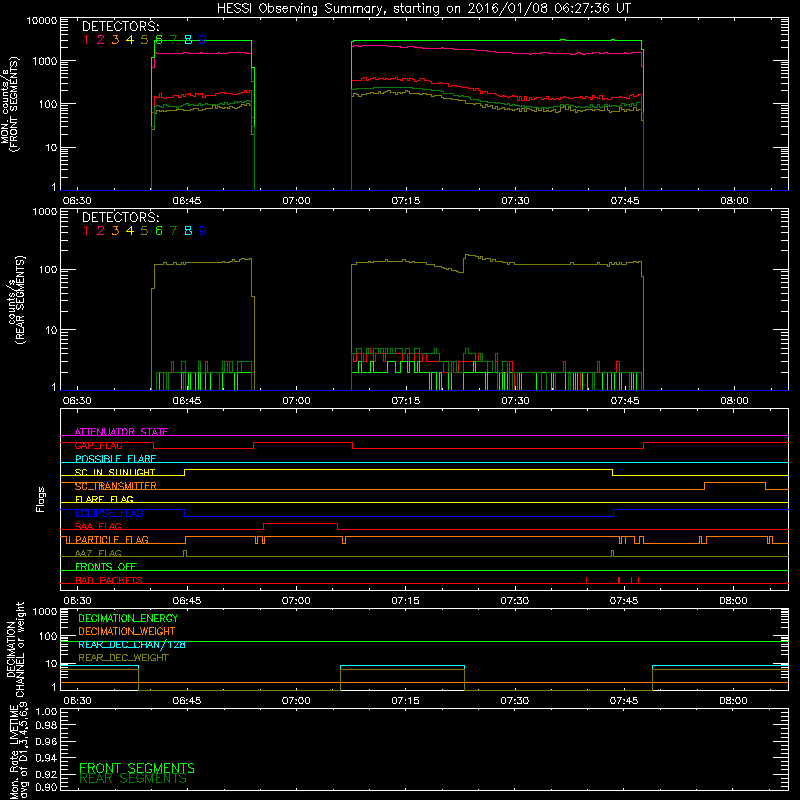Select the FLARE_FLAG label
Image resolution: width=800 pixels, height=800 pixels.
tap(104, 499)
